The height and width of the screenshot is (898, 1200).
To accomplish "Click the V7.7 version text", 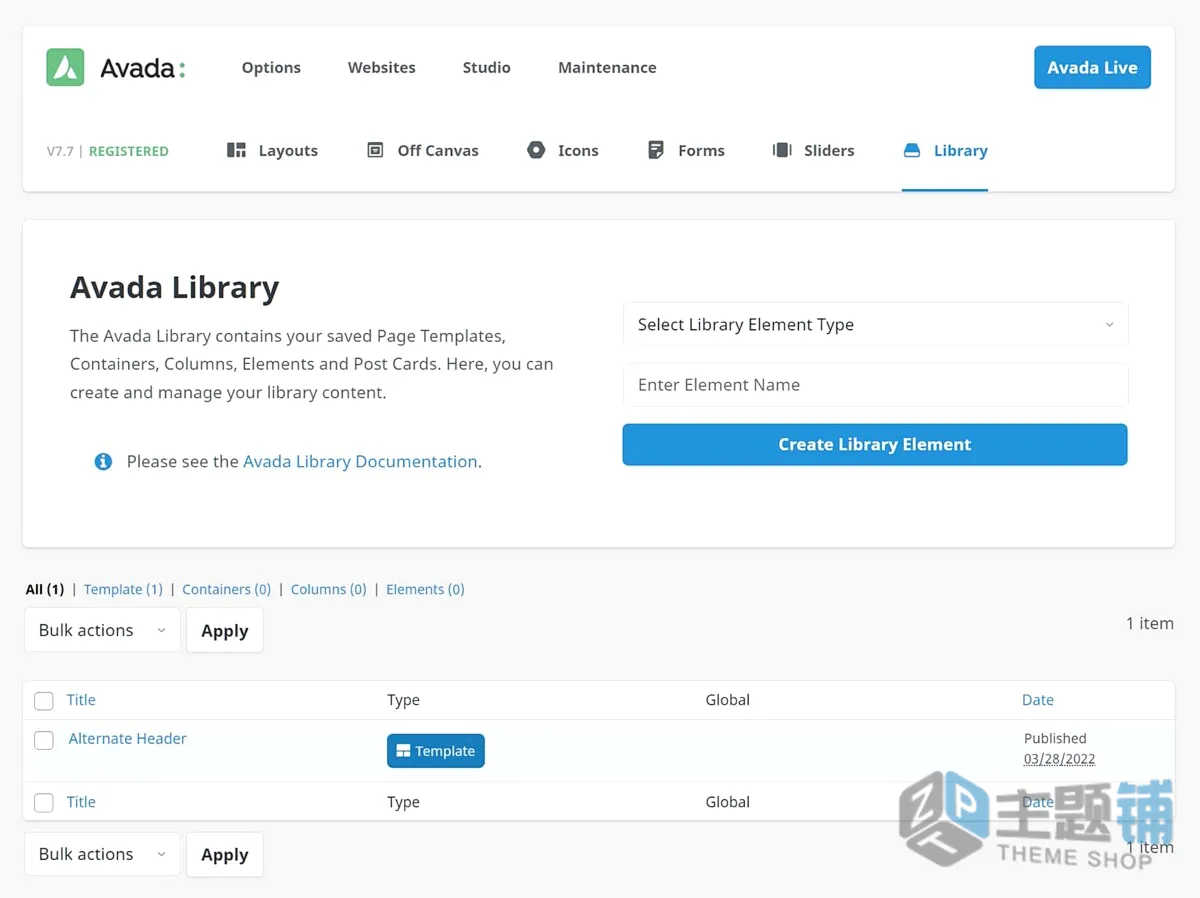I will (60, 151).
